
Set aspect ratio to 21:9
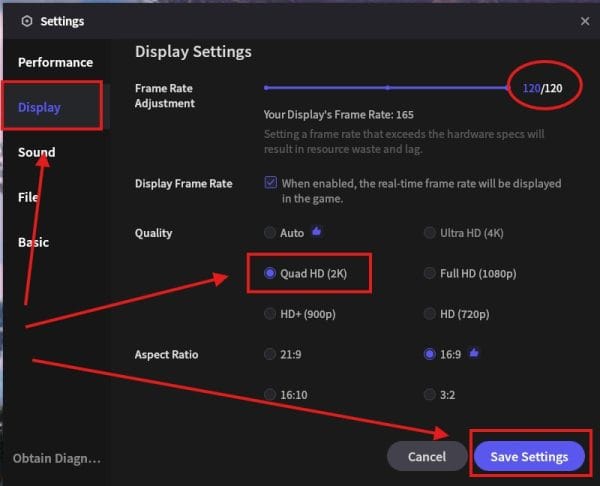270,354
